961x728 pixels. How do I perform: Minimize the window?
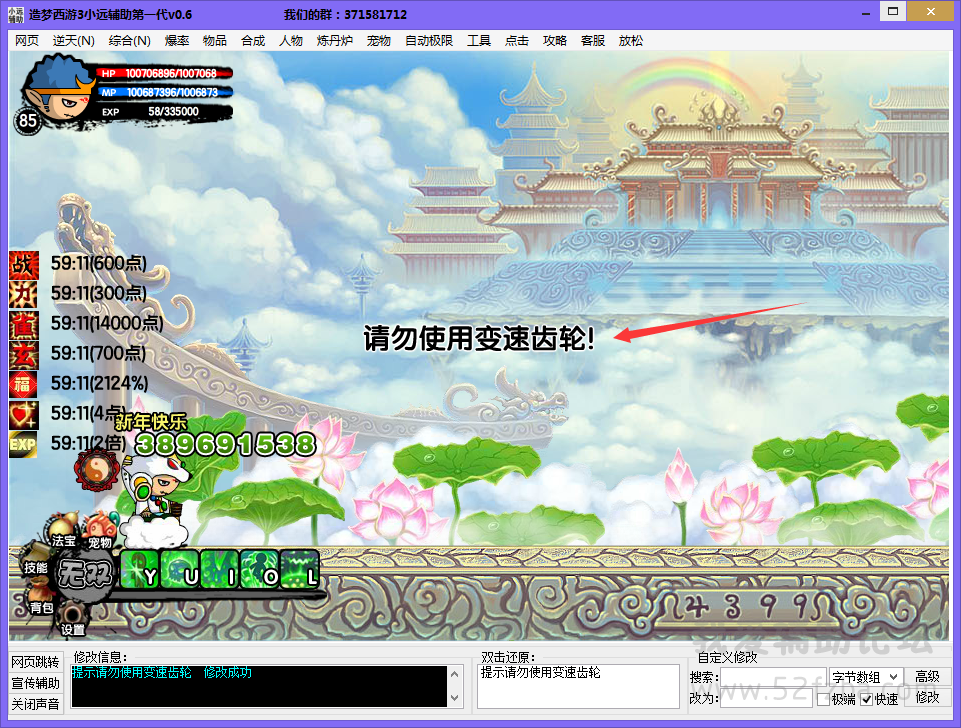coord(866,13)
